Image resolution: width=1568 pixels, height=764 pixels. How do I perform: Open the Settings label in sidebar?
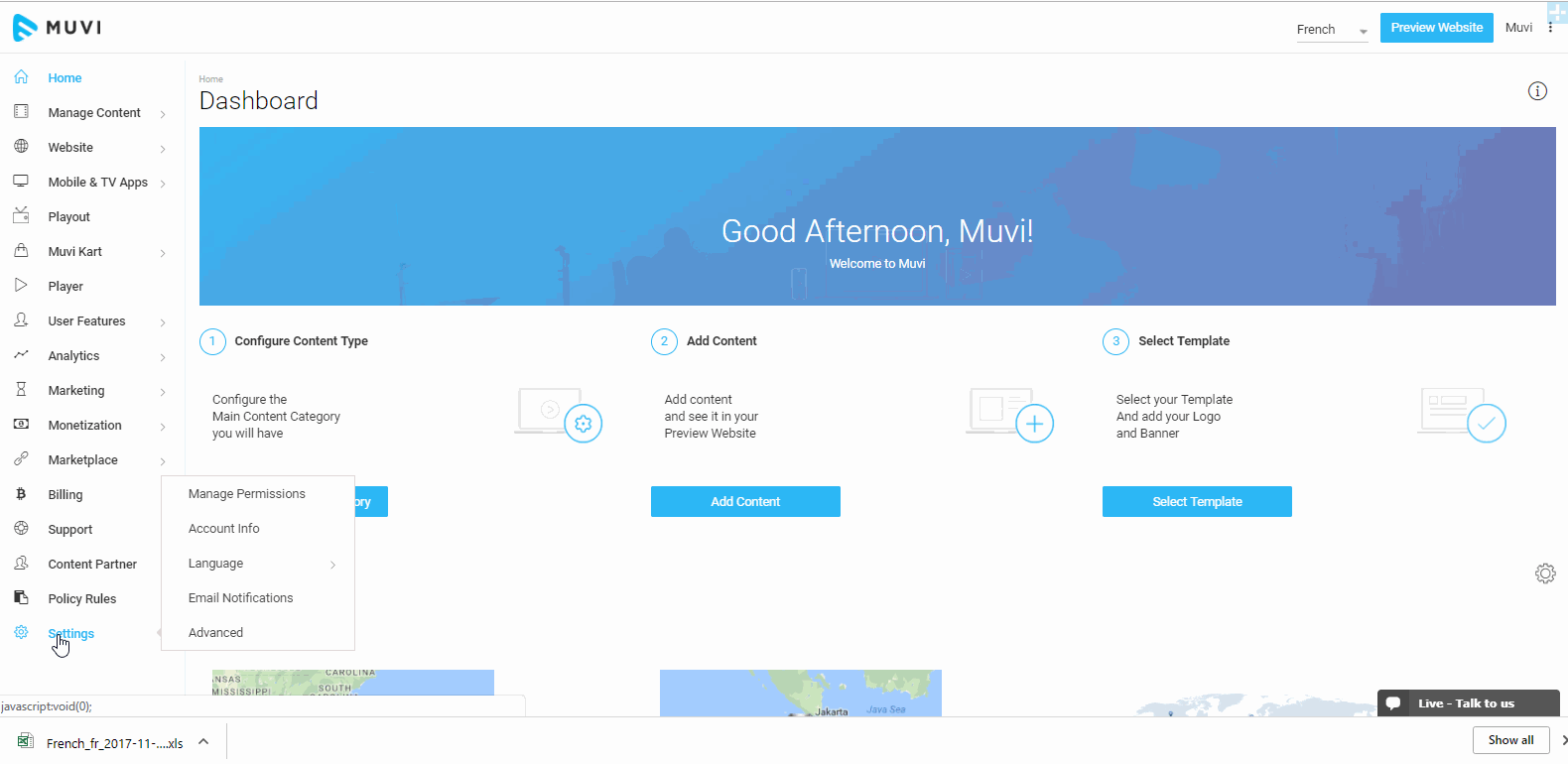pos(71,633)
